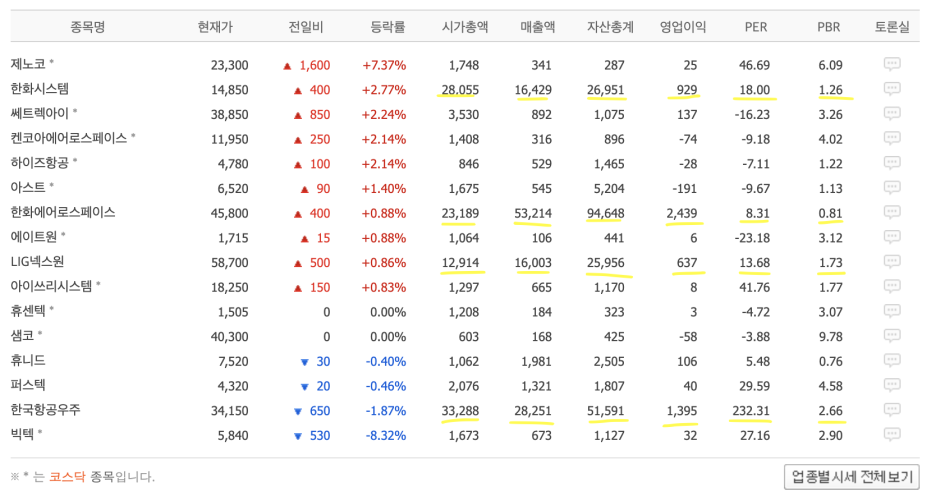Open the discussion room icon for 아이쓰리시스템
Screen dimensions: 936x496
coord(892,286)
